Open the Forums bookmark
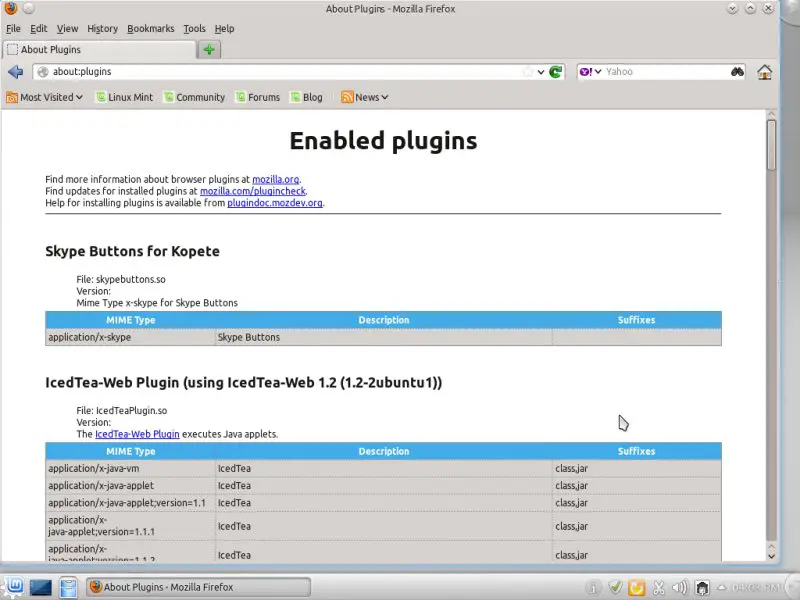 258,97
